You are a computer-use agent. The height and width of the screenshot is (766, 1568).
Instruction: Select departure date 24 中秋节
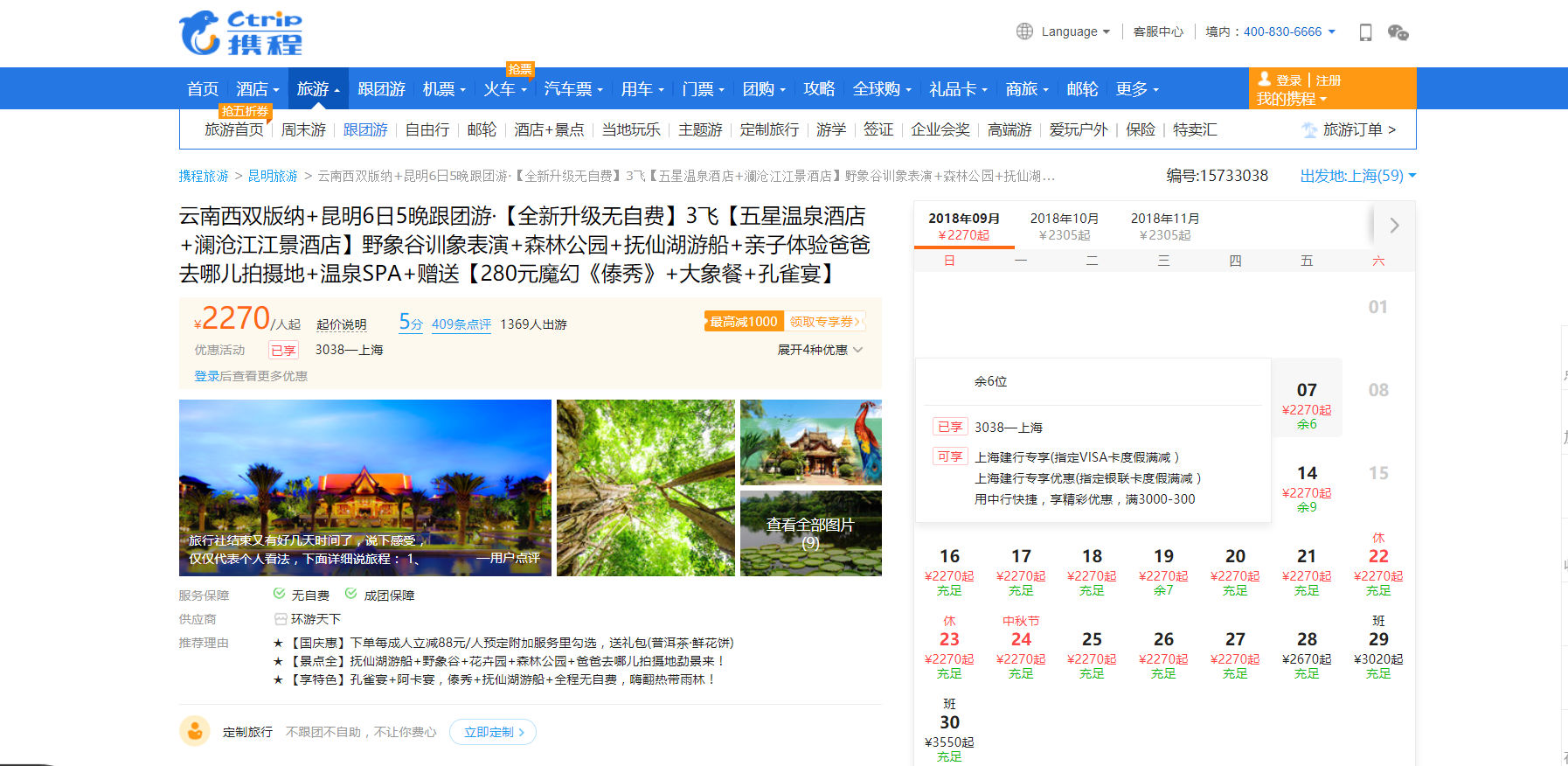pos(1021,647)
